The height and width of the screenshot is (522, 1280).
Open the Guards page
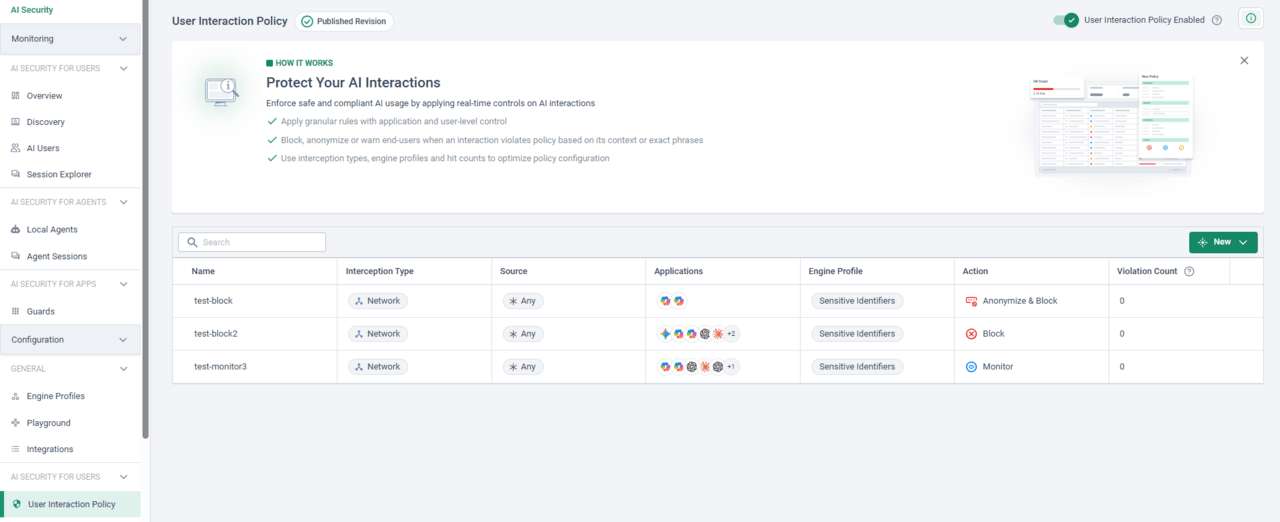tap(41, 312)
